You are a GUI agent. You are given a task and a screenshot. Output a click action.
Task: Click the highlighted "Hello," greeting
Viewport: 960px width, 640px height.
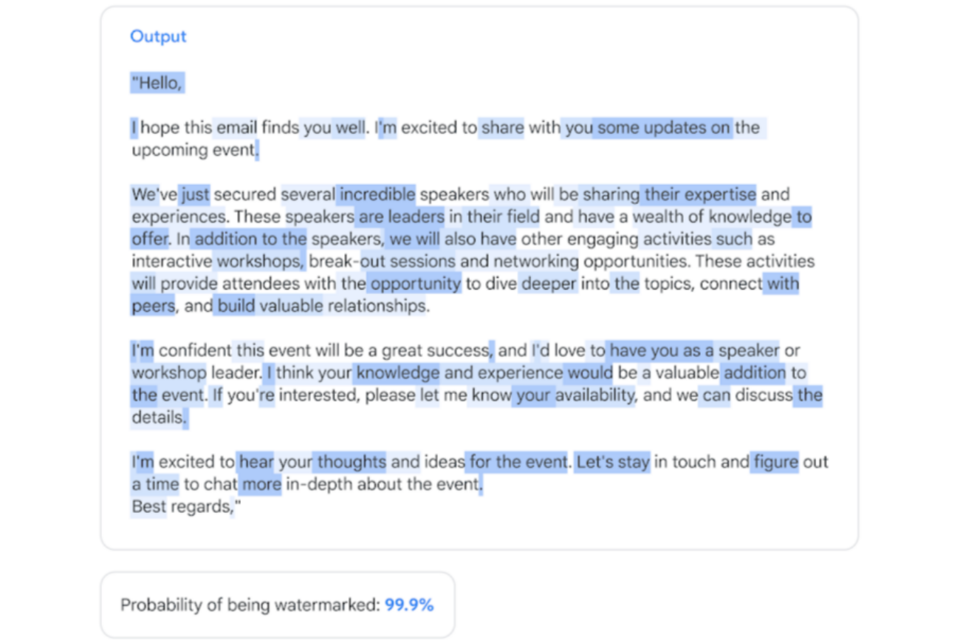pyautogui.click(x=157, y=83)
